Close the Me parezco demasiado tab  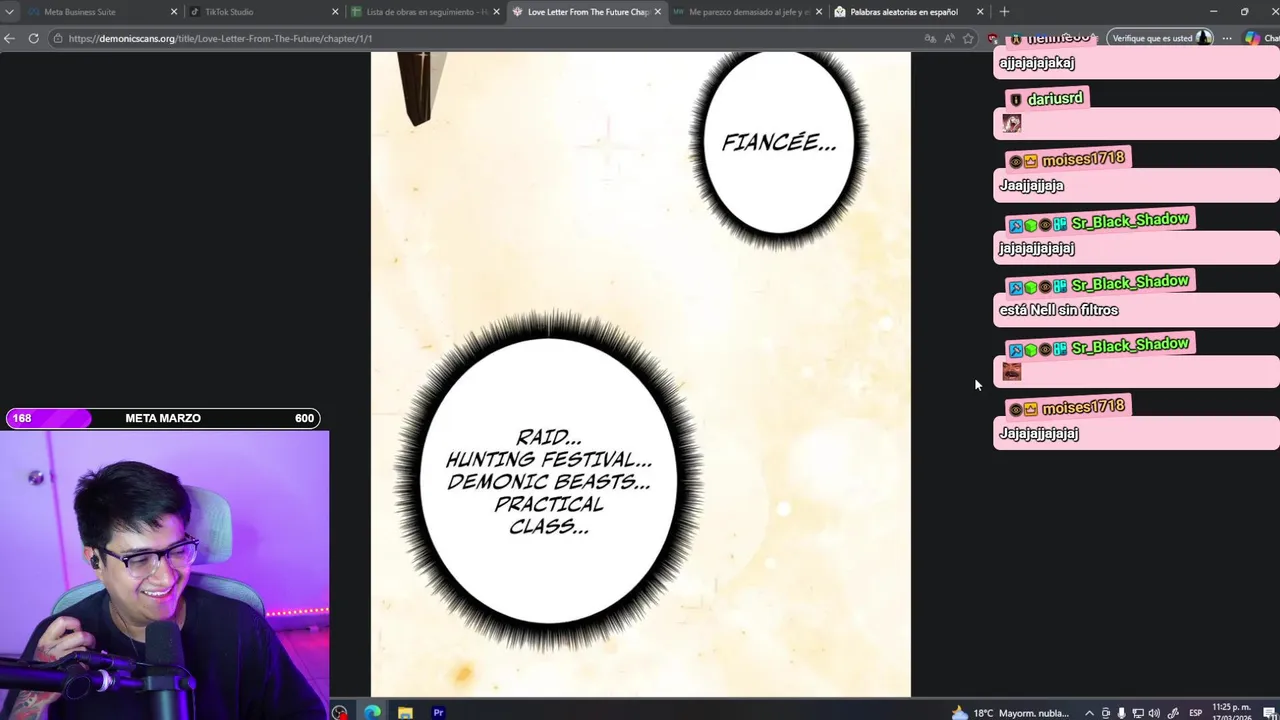pyautogui.click(x=819, y=12)
